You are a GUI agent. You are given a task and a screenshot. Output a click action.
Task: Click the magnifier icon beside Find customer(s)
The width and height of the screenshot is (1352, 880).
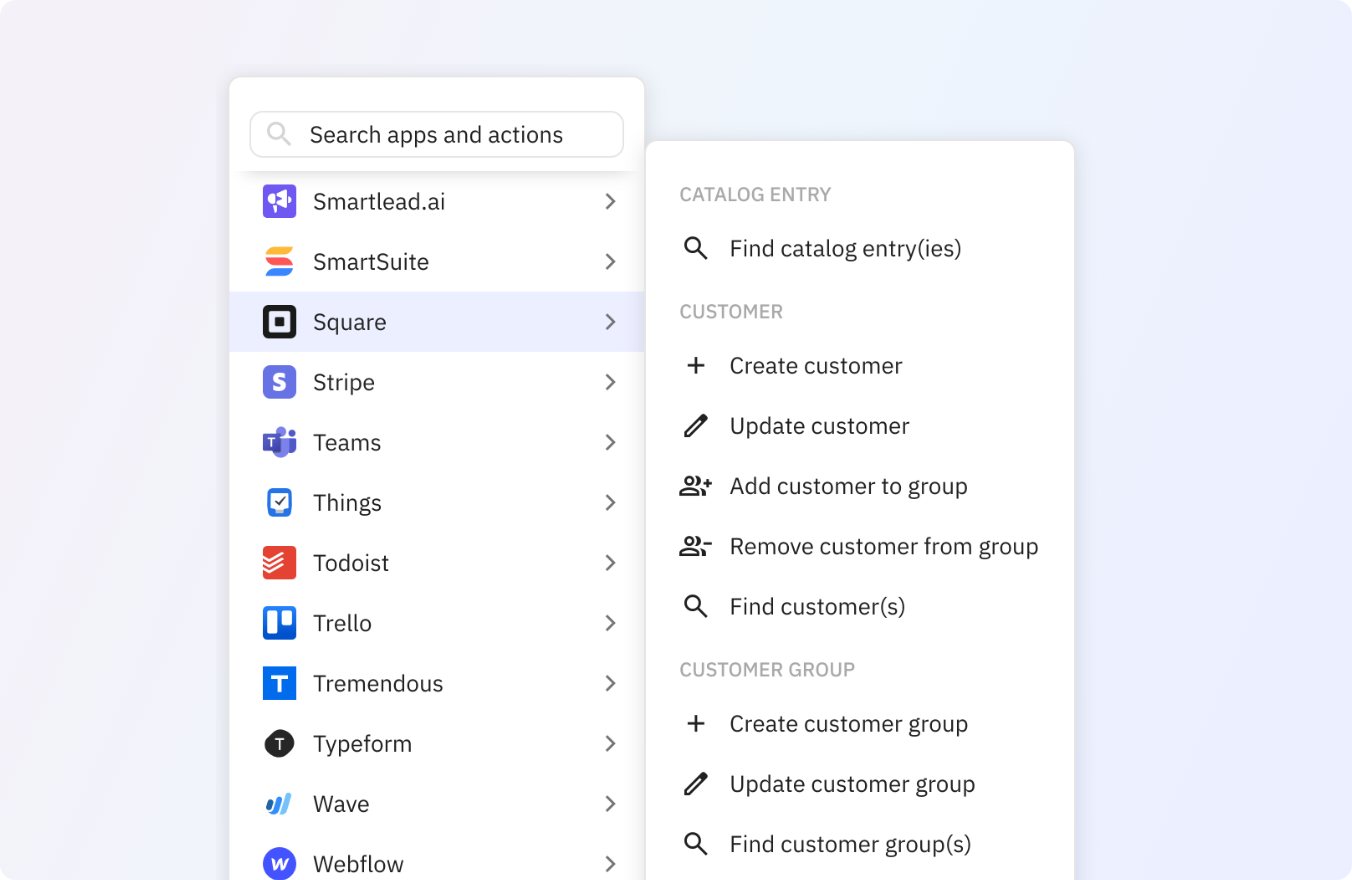click(x=696, y=606)
